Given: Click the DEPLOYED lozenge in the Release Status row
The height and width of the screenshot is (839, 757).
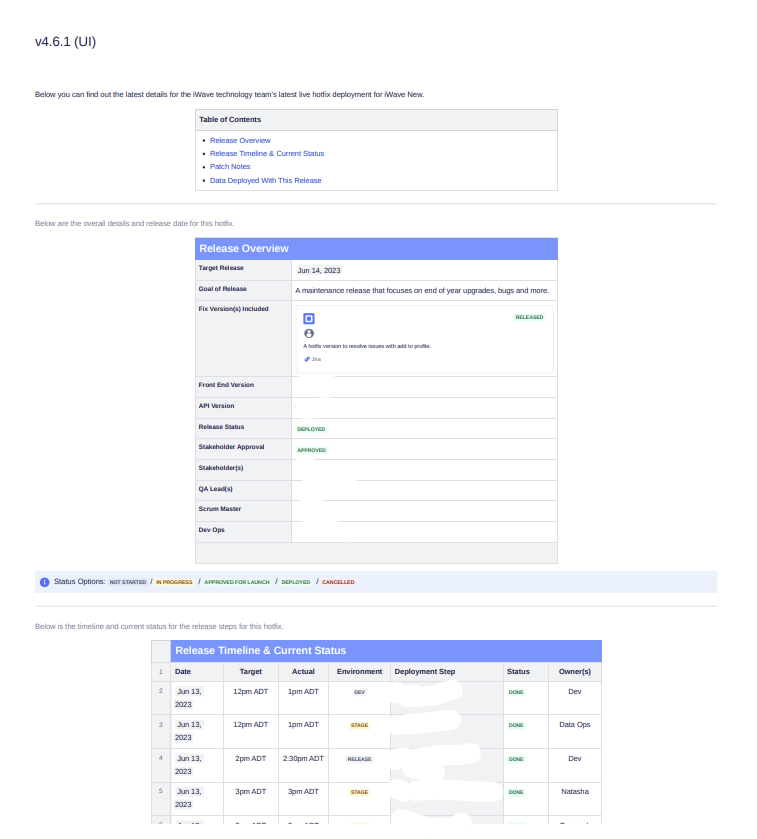Looking at the screenshot, I should (311, 428).
